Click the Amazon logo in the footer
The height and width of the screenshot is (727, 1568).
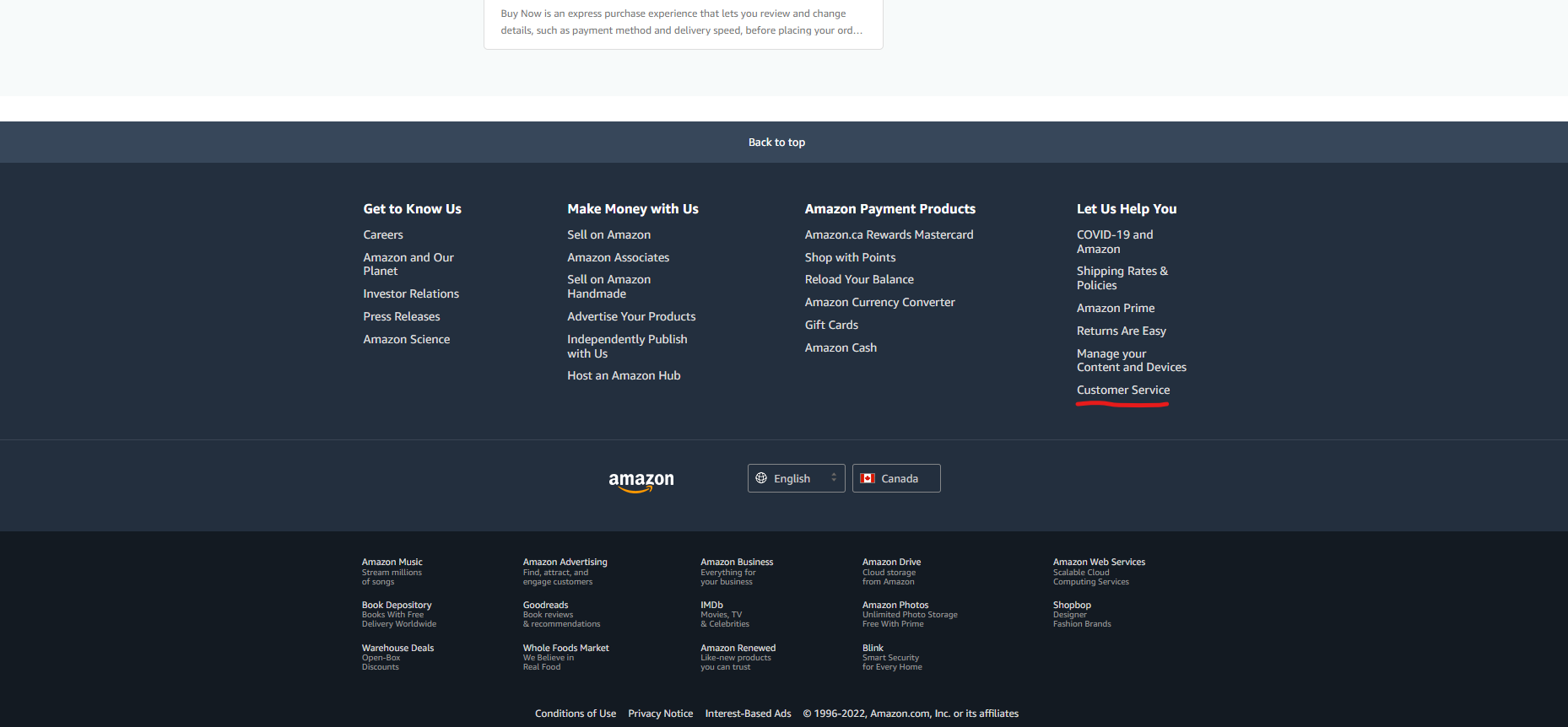(x=641, y=481)
